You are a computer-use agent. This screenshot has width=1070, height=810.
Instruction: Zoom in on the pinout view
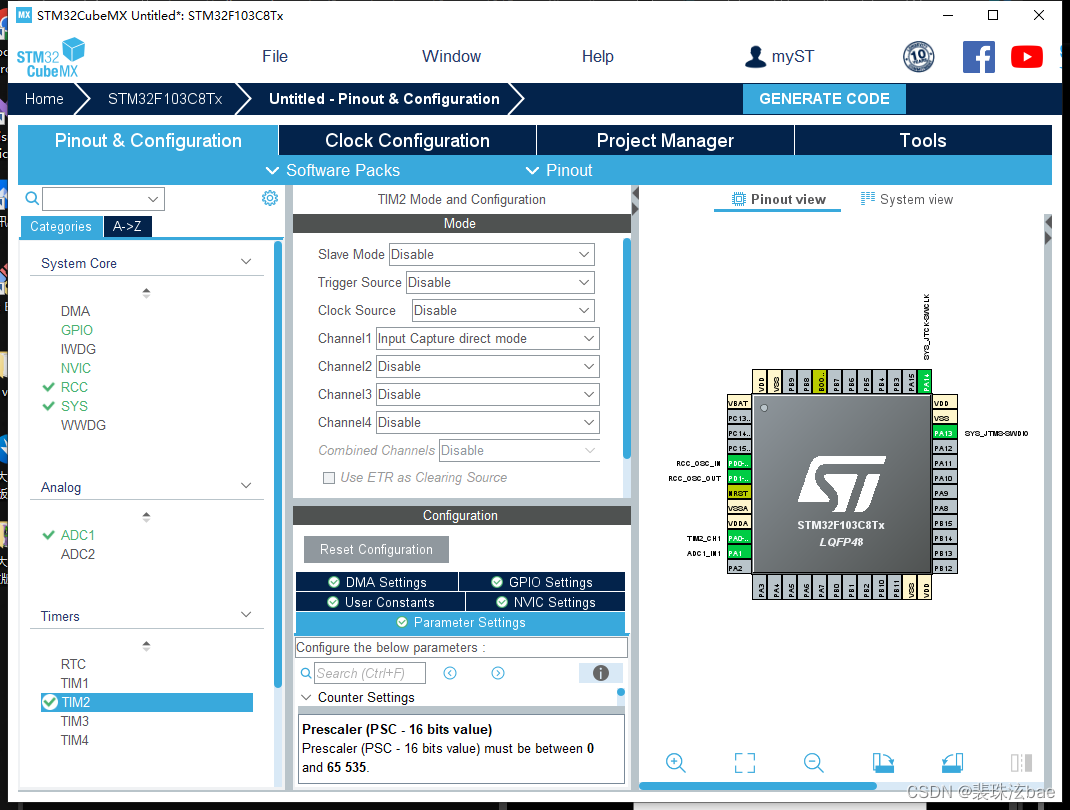[676, 762]
